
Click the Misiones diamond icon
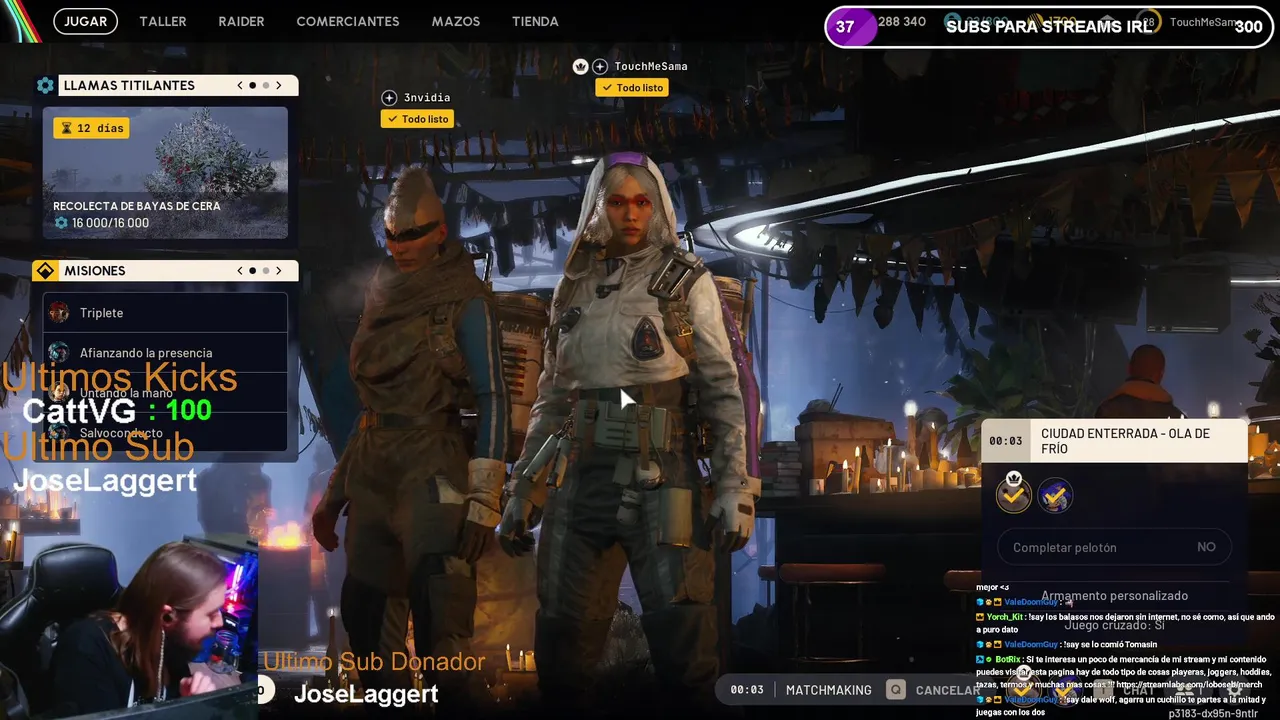pos(45,271)
